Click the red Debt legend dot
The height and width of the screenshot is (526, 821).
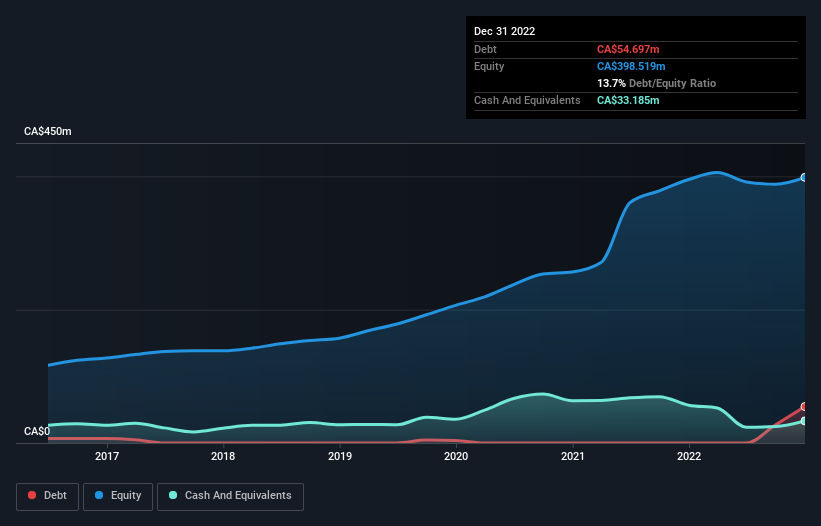pos(32,495)
